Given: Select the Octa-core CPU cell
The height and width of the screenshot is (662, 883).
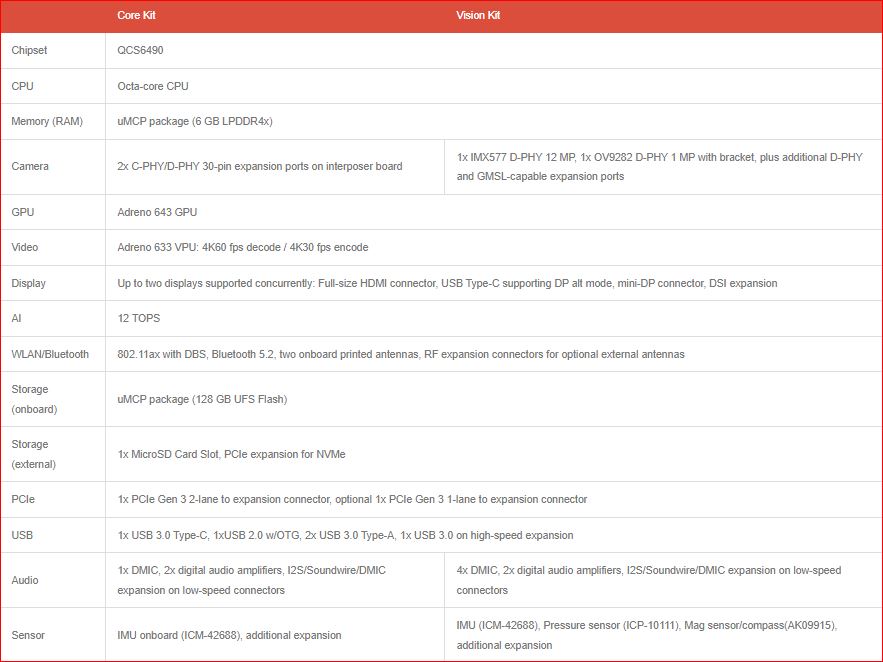Looking at the screenshot, I should pyautogui.click(x=153, y=86).
